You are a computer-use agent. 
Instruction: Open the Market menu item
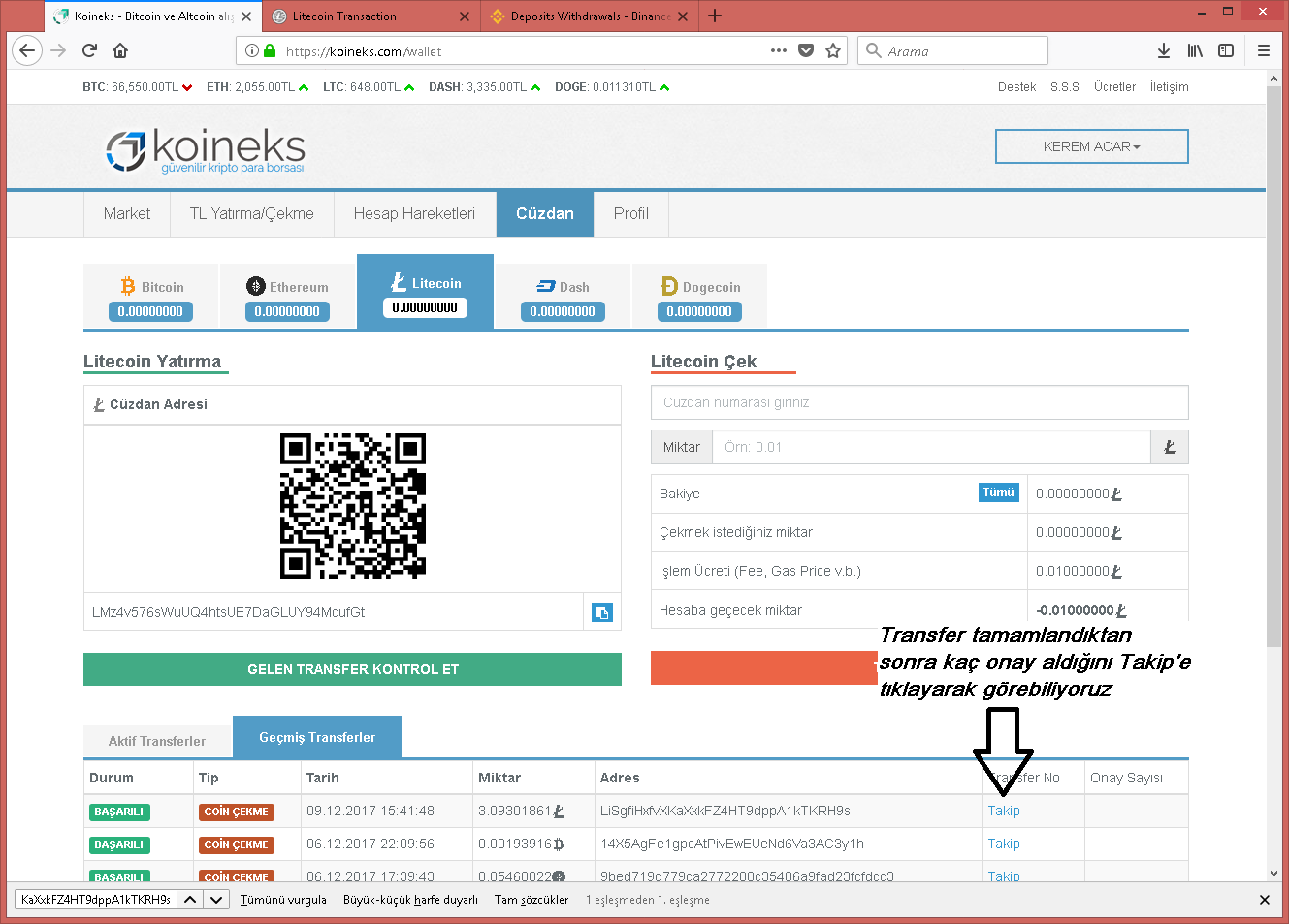(x=127, y=214)
